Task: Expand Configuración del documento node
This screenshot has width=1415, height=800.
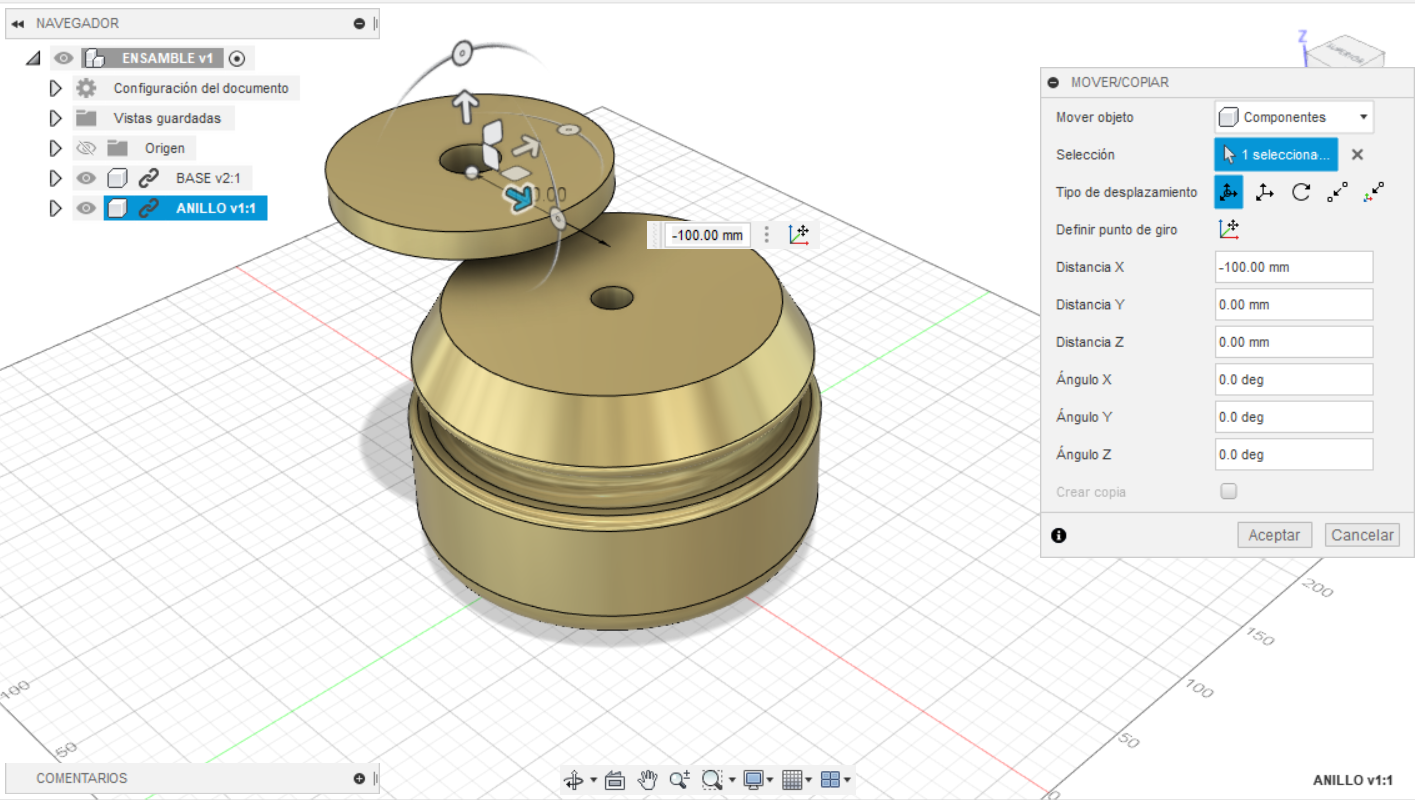Action: (x=56, y=88)
